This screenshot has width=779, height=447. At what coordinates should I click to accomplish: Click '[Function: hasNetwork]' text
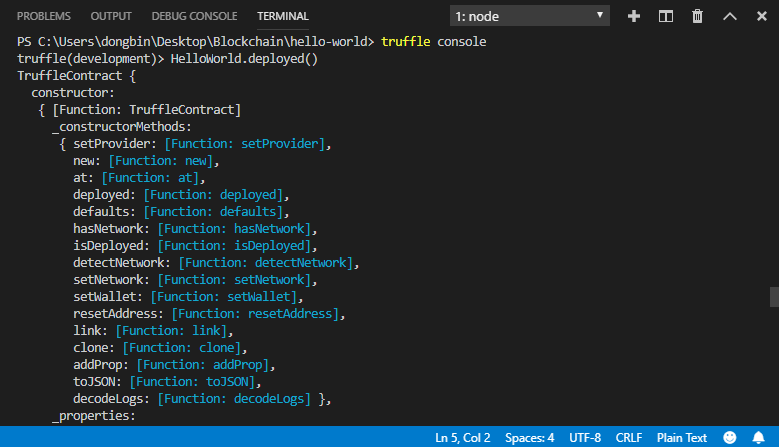(x=234, y=228)
